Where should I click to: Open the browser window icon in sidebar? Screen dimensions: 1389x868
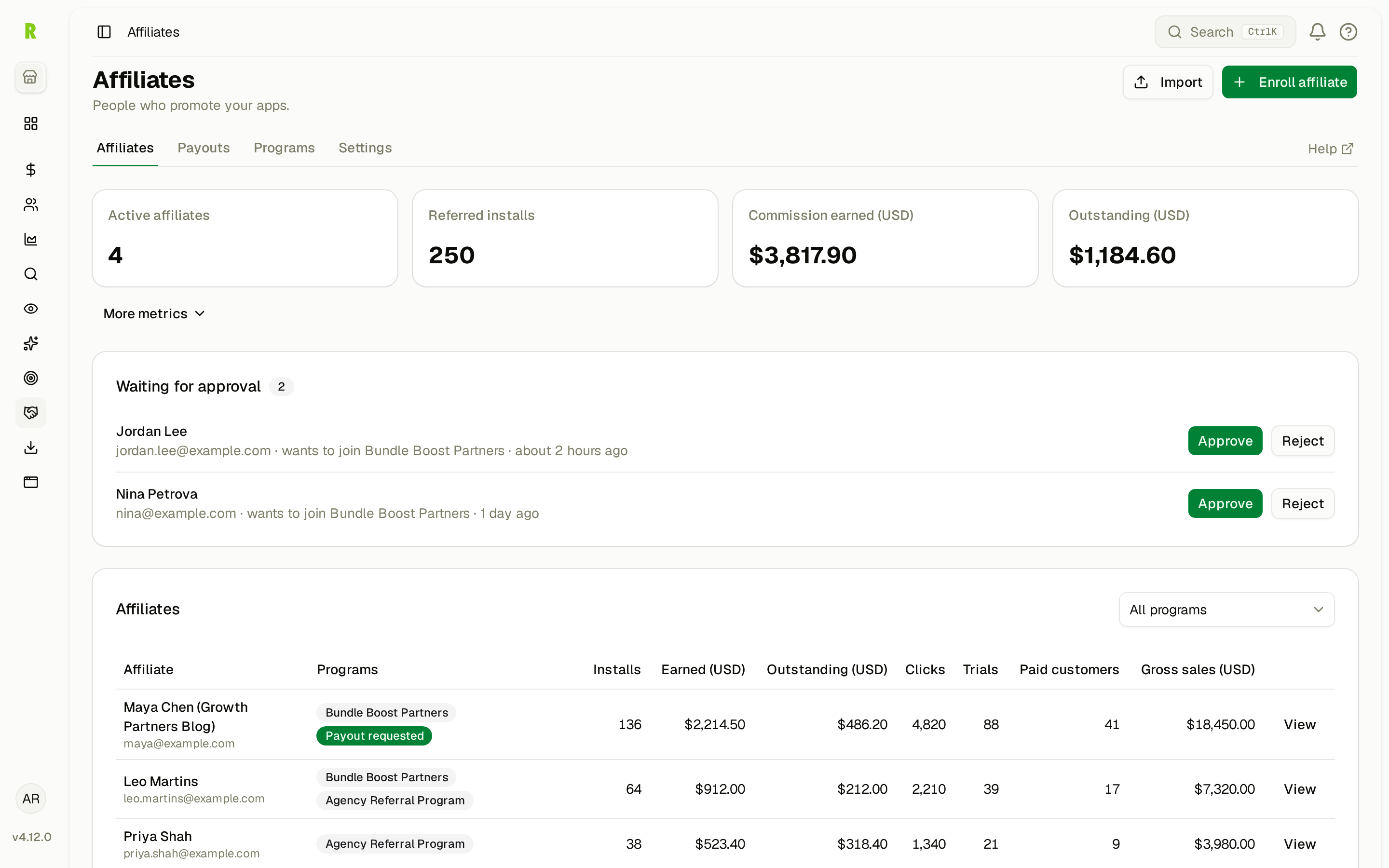coord(30,482)
